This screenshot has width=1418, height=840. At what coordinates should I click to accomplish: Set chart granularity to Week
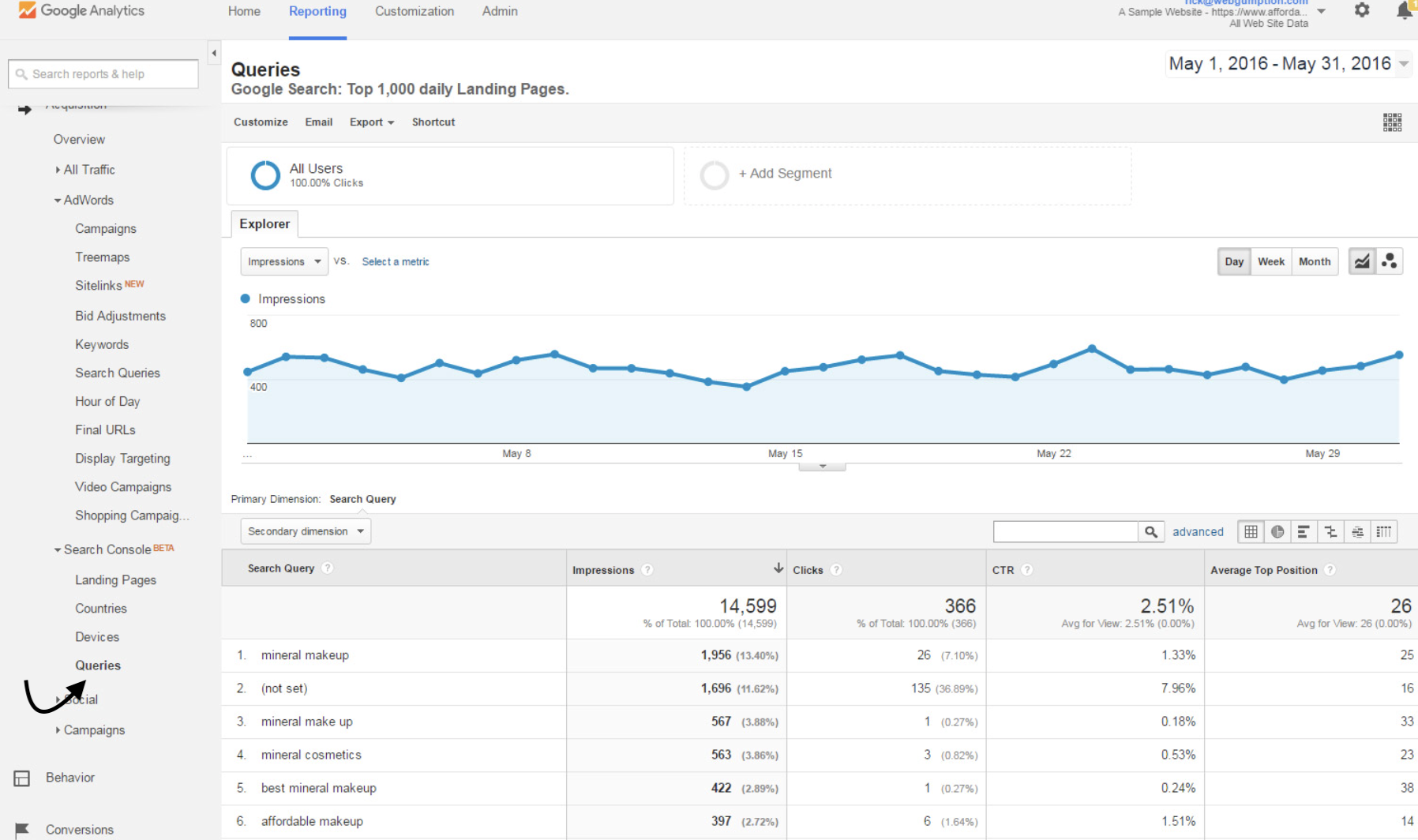[1271, 261]
